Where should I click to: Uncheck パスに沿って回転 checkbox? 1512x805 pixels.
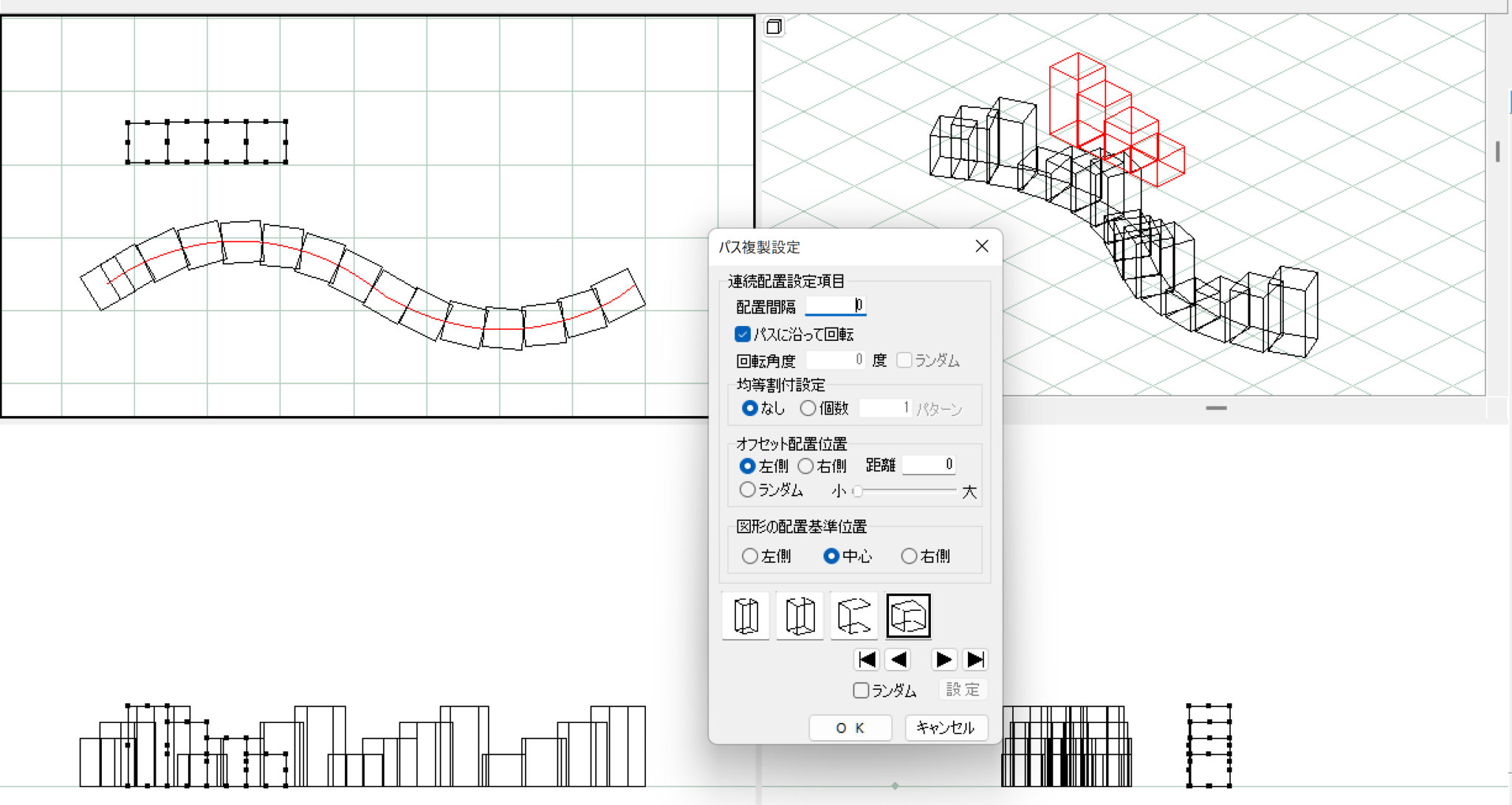click(x=743, y=334)
